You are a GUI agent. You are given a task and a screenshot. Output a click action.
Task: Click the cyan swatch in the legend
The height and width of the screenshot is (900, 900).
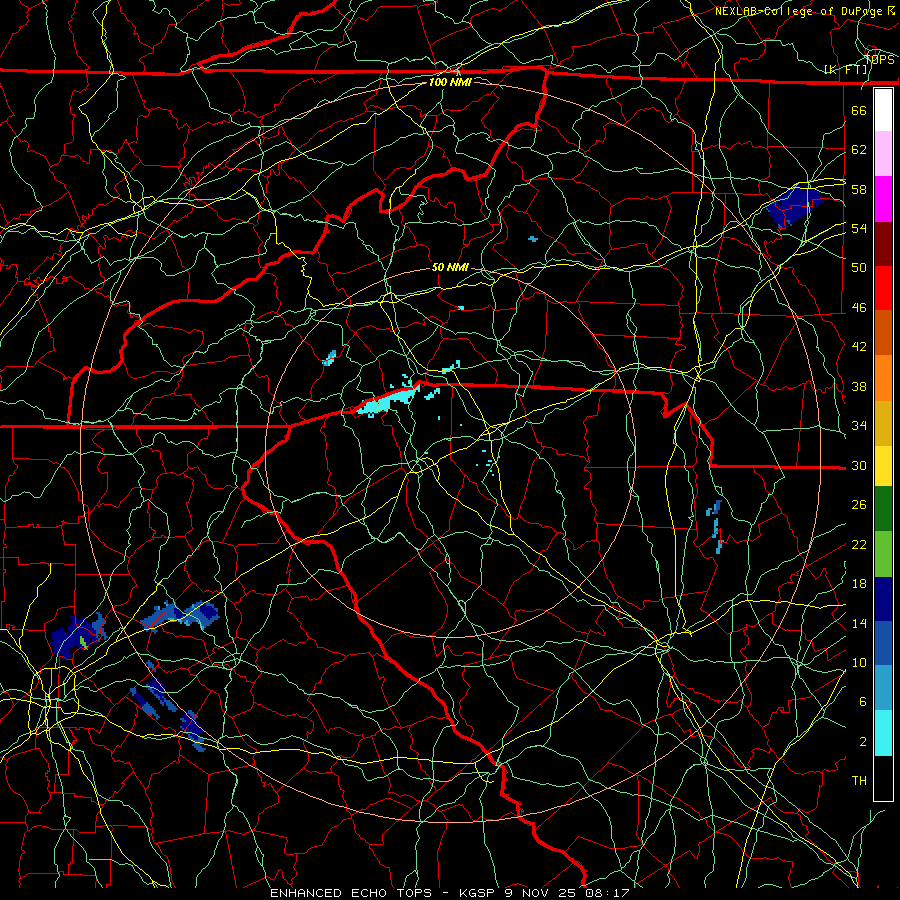[x=883, y=733]
